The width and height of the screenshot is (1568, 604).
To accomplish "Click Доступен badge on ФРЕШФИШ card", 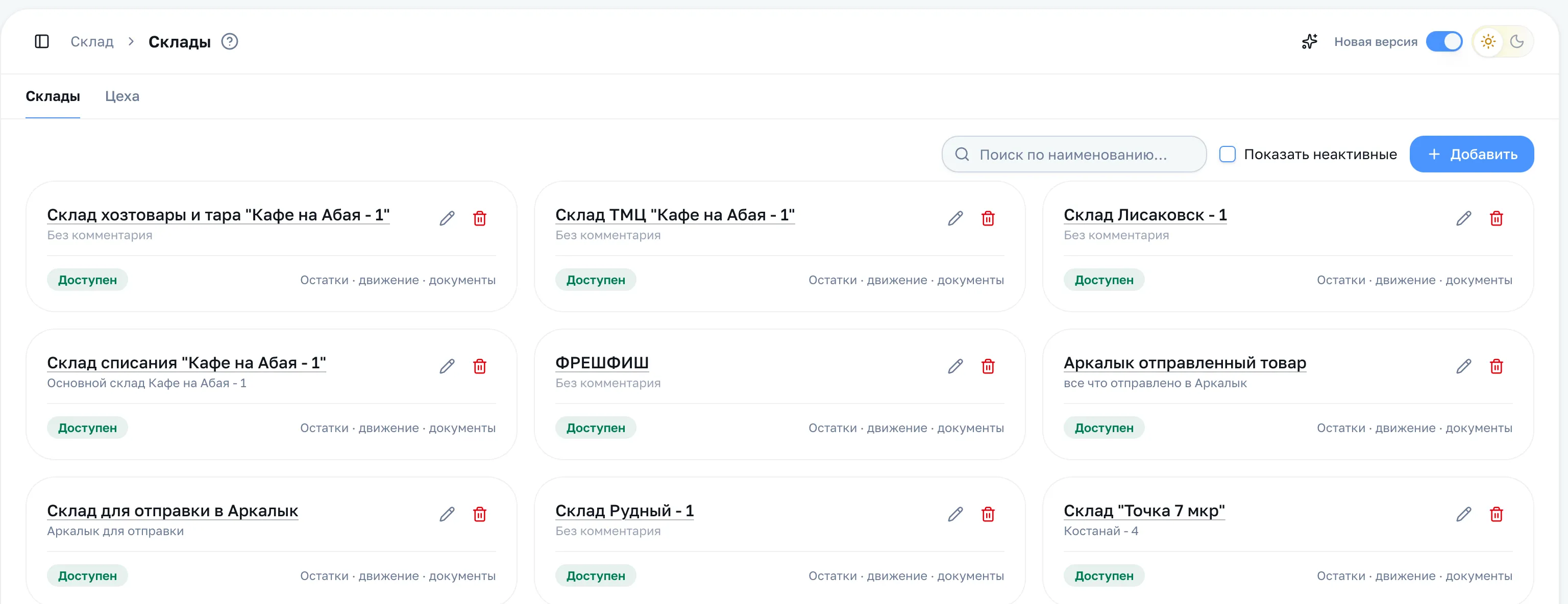I will point(595,427).
